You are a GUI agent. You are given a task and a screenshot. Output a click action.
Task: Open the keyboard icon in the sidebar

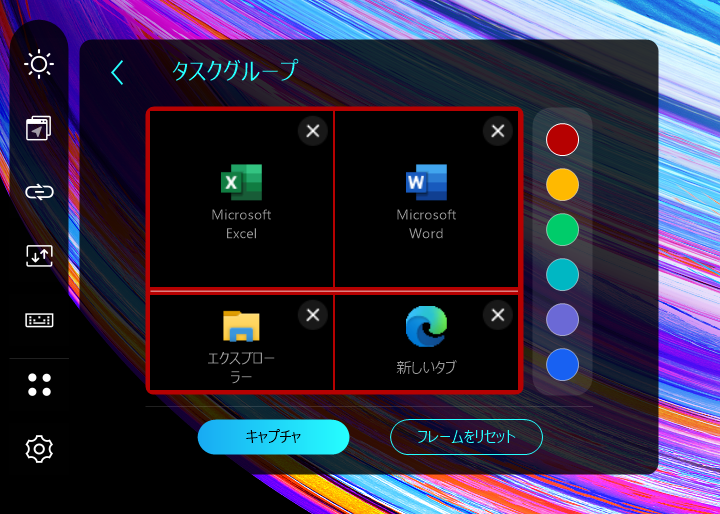click(x=39, y=320)
